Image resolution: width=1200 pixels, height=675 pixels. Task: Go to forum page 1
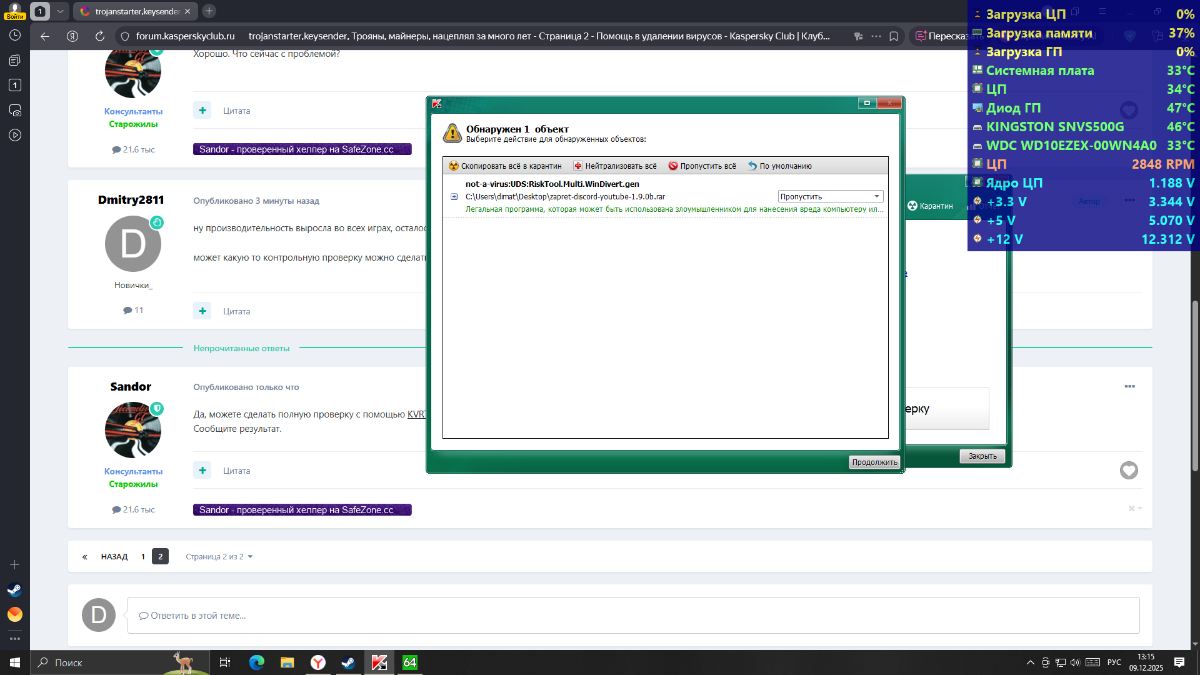(x=143, y=557)
